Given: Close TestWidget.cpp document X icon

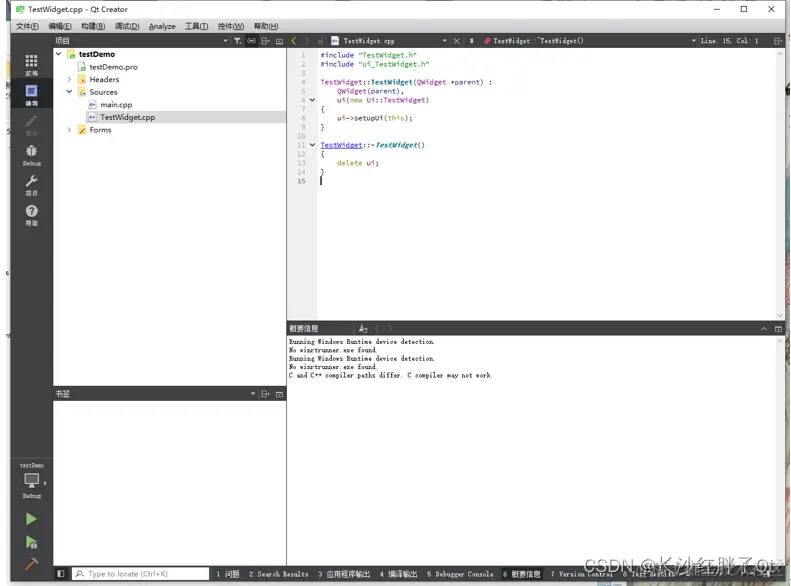Looking at the screenshot, I should [457, 41].
